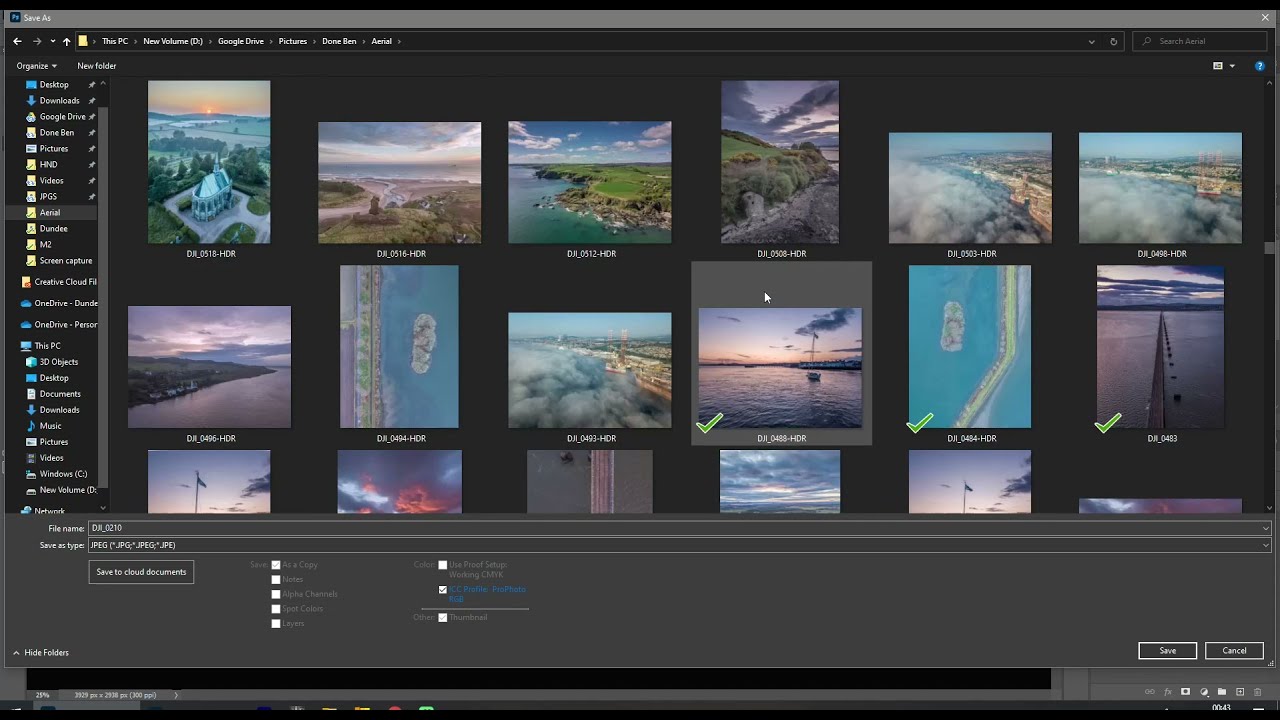
Task: Select Network in navigation pane
Action: (x=42, y=510)
